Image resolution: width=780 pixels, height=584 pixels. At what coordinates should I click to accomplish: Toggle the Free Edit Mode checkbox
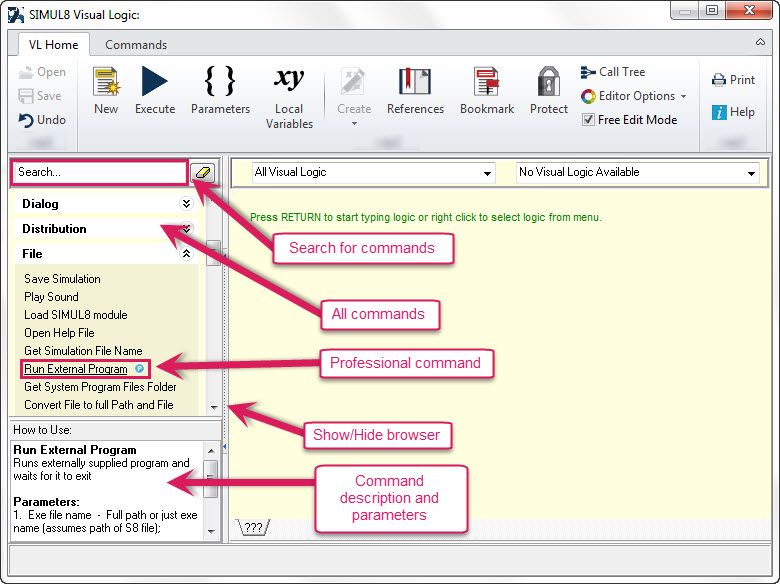(x=588, y=120)
